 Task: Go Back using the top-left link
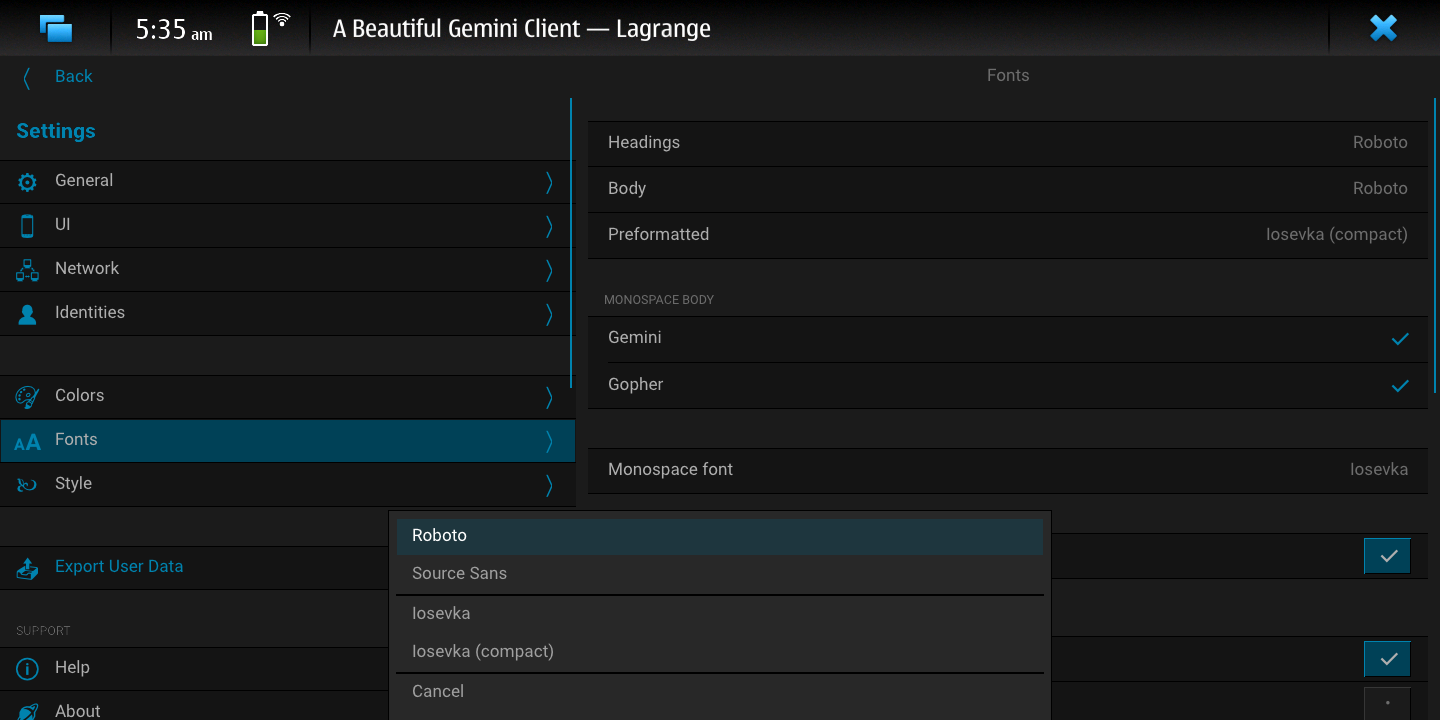click(x=72, y=77)
